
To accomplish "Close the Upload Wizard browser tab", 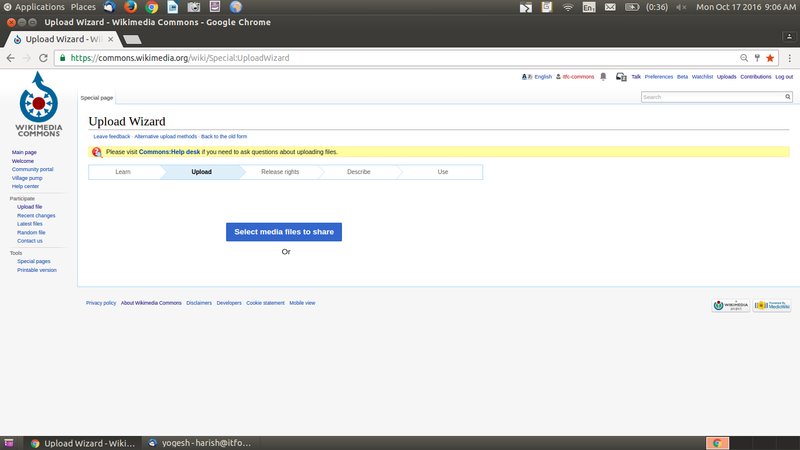I will (x=111, y=39).
